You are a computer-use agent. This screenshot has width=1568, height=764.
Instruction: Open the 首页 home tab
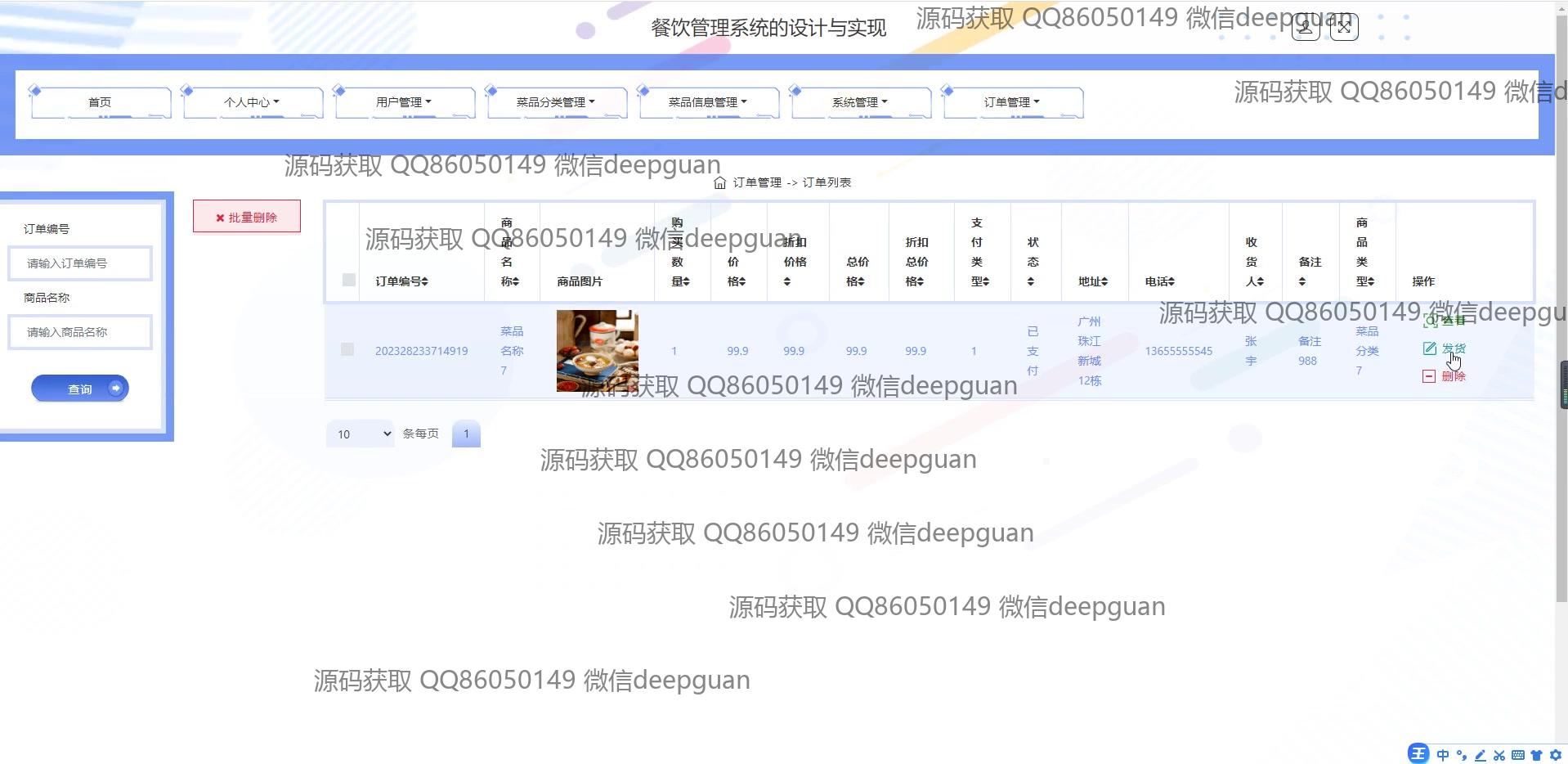pyautogui.click(x=100, y=102)
